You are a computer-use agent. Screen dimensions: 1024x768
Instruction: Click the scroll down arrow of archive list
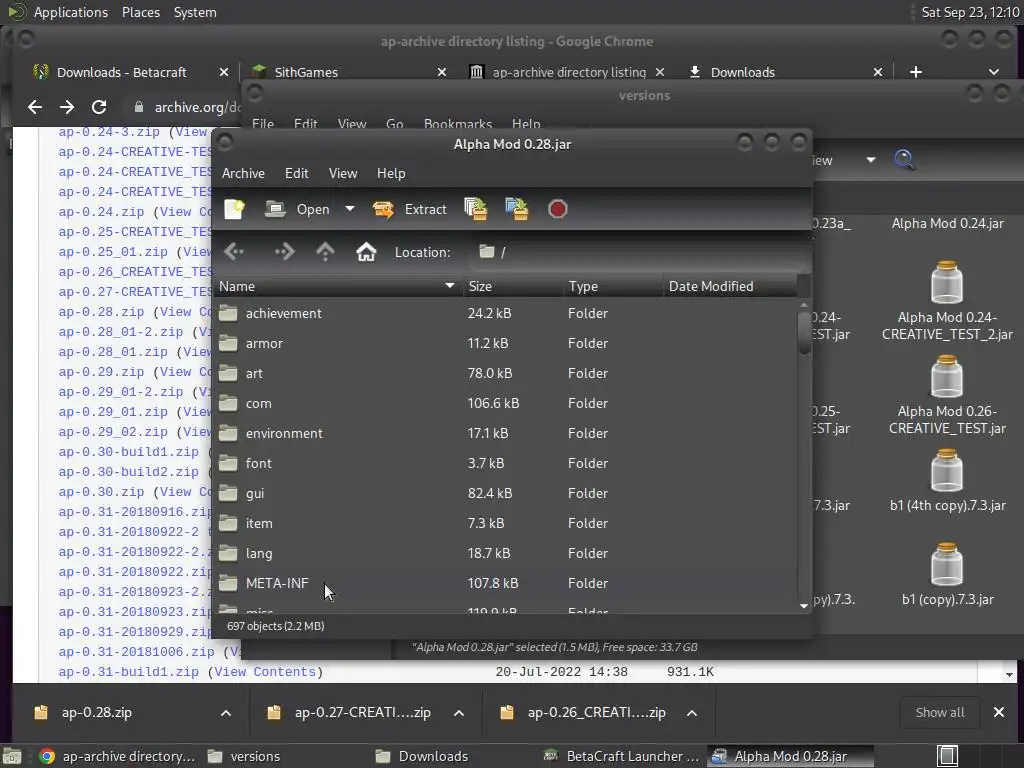point(804,606)
